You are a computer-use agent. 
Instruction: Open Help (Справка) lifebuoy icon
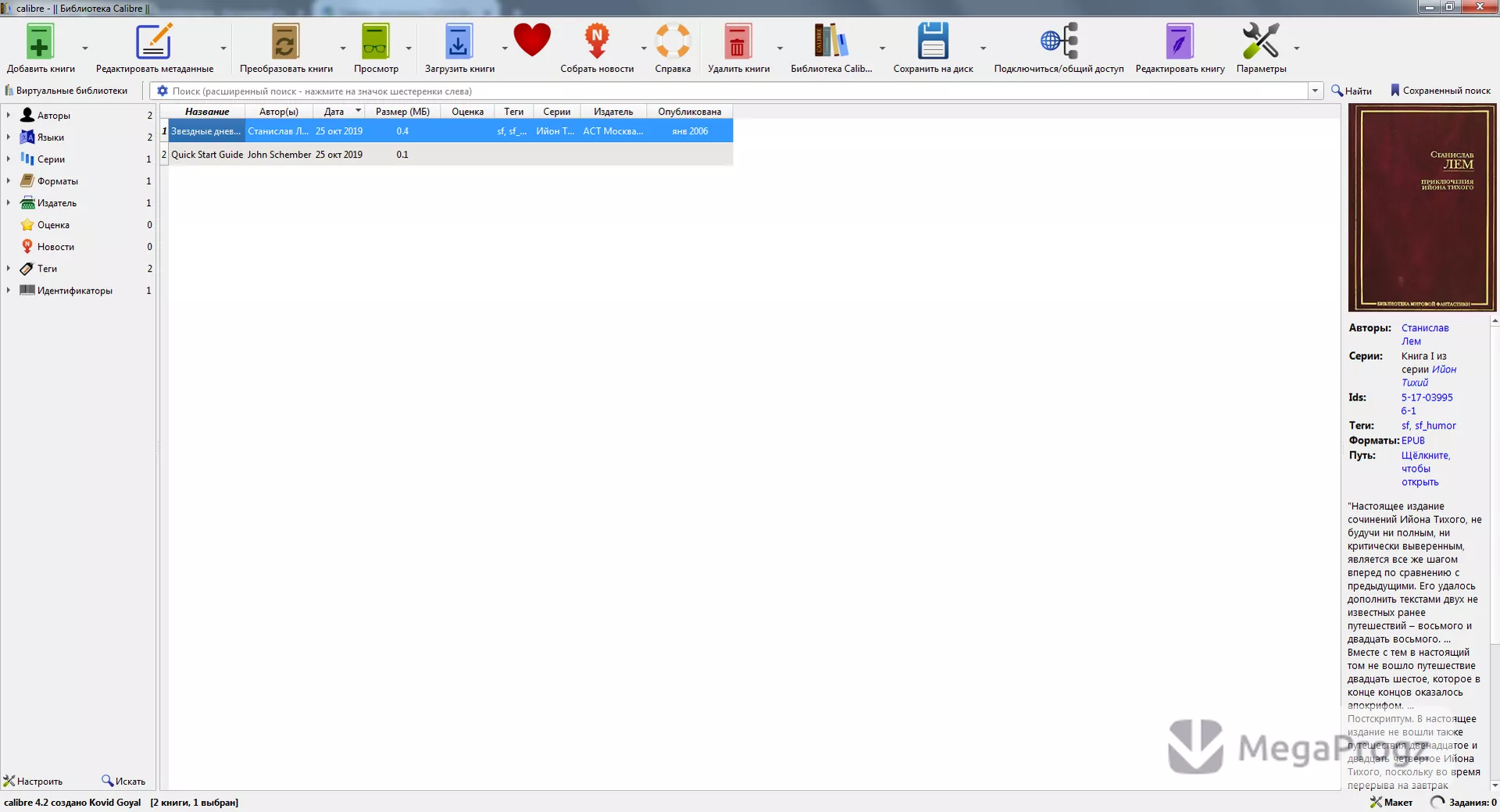tap(673, 41)
